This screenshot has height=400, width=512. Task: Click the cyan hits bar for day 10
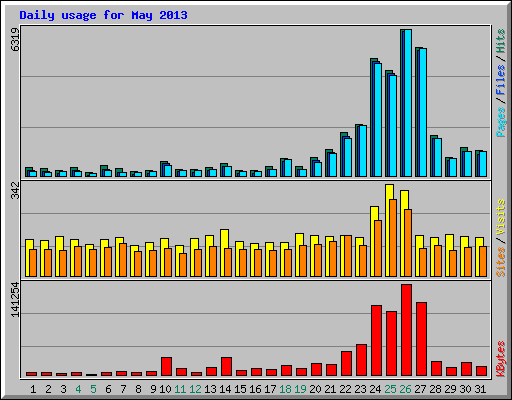[x=168, y=171]
